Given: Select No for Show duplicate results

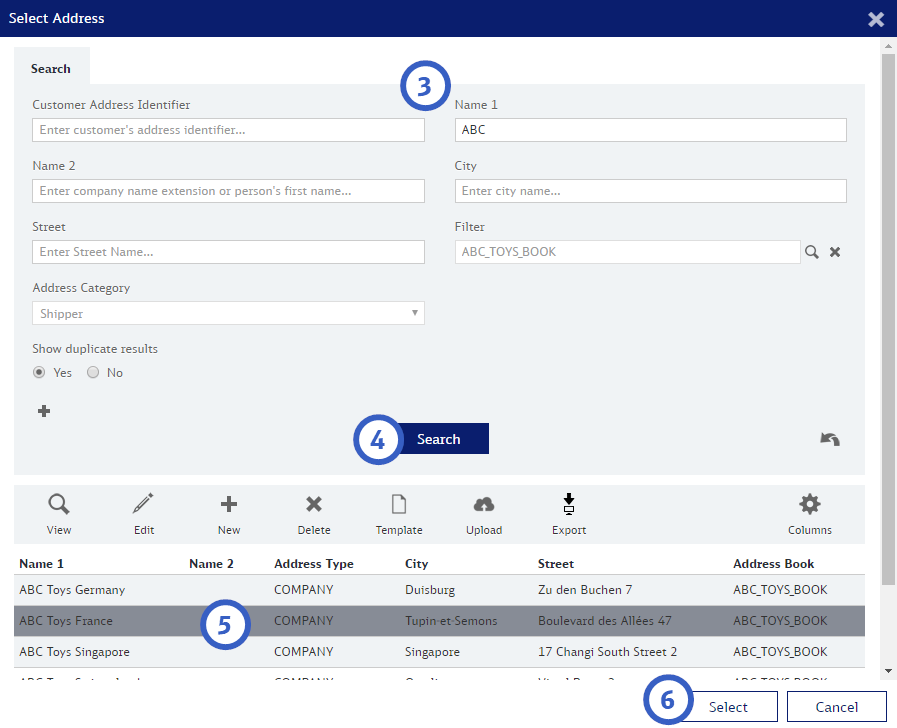Looking at the screenshot, I should point(93,372).
